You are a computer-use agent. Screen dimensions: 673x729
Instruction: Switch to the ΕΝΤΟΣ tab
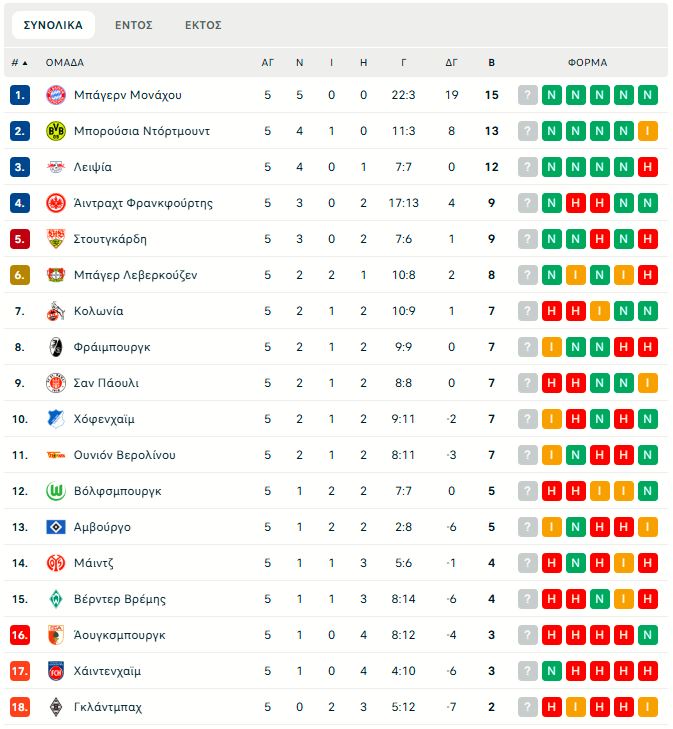click(x=134, y=25)
